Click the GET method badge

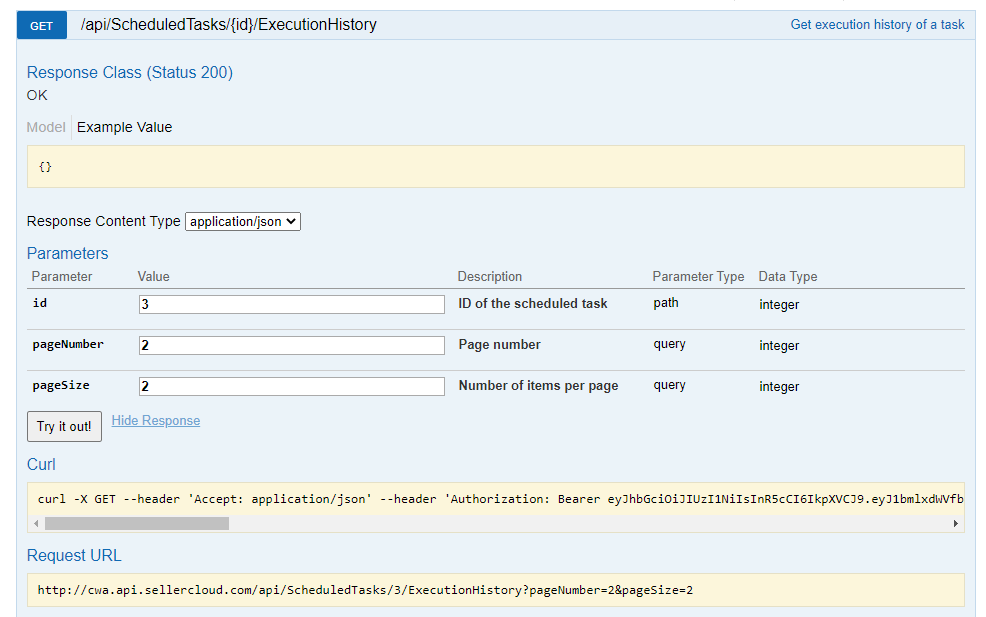pyautogui.click(x=42, y=26)
